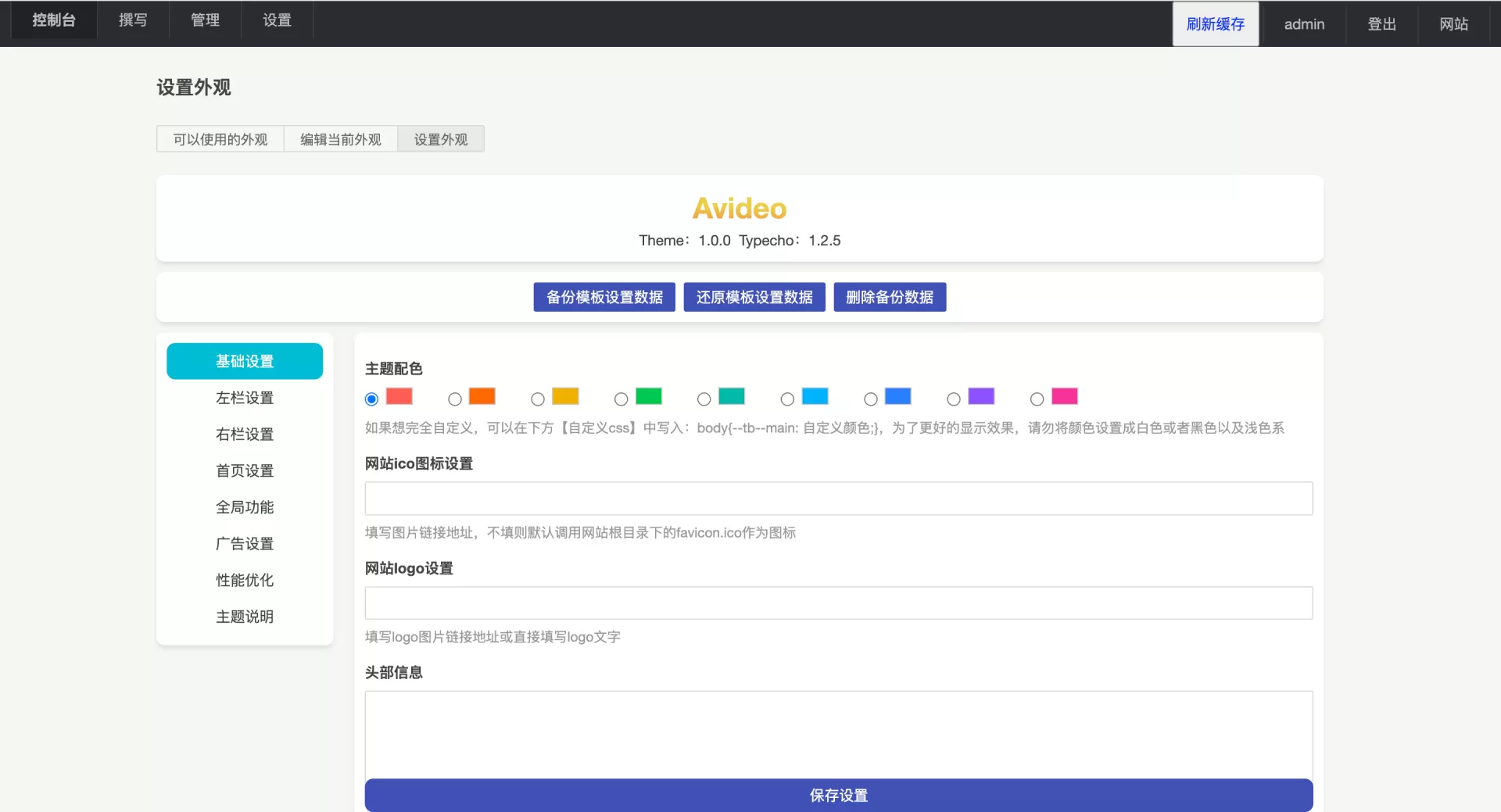Click the 刷新缓存 button

[1215, 24]
